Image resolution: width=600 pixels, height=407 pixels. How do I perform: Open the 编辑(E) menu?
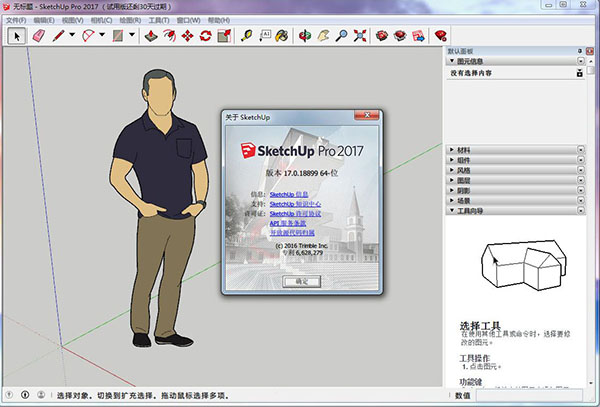[x=44, y=20]
